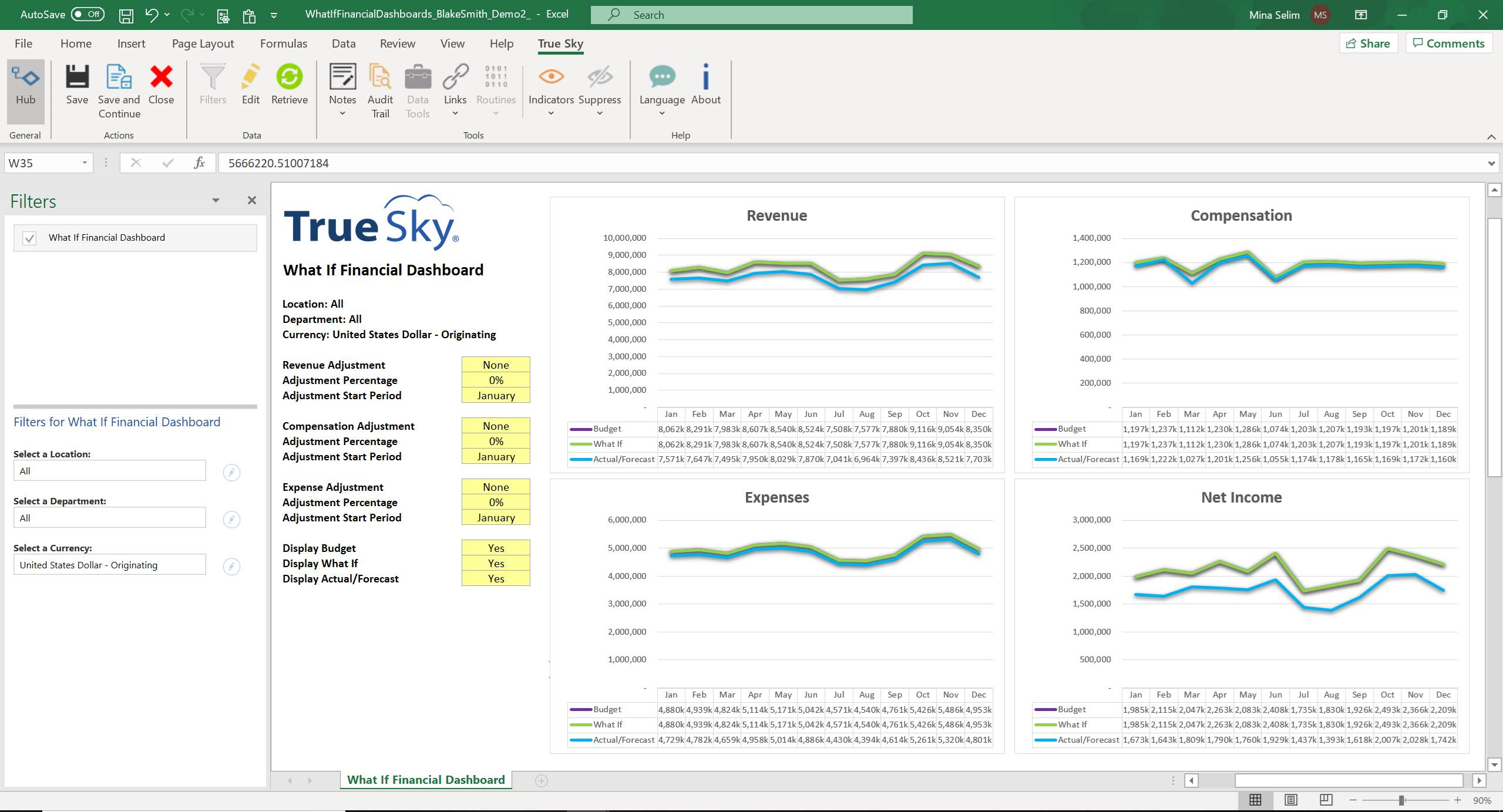This screenshot has height=812, width=1503.
Task: Switch to the Formulas ribbon tab
Action: [284, 43]
